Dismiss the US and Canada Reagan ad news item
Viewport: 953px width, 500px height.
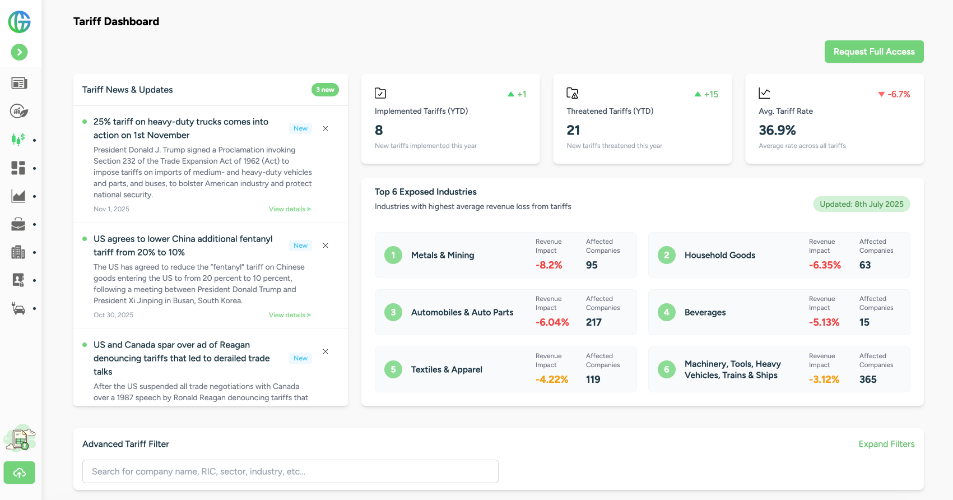[x=326, y=352]
